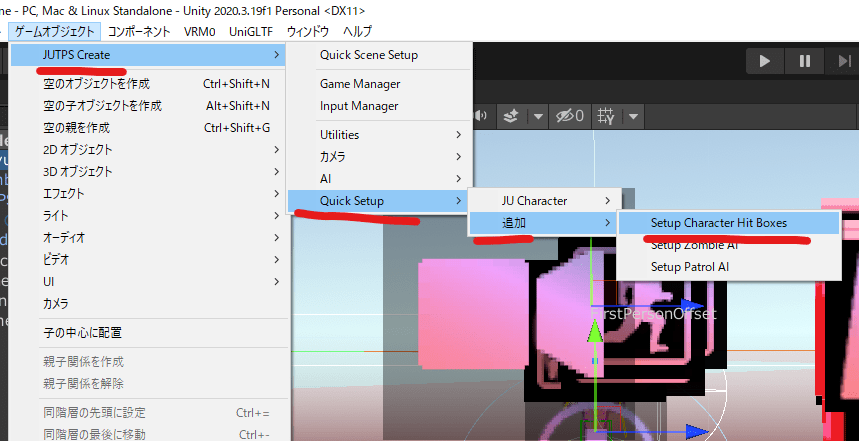Click Quick Scene Setup entry
The height and width of the screenshot is (441, 859).
369,55
